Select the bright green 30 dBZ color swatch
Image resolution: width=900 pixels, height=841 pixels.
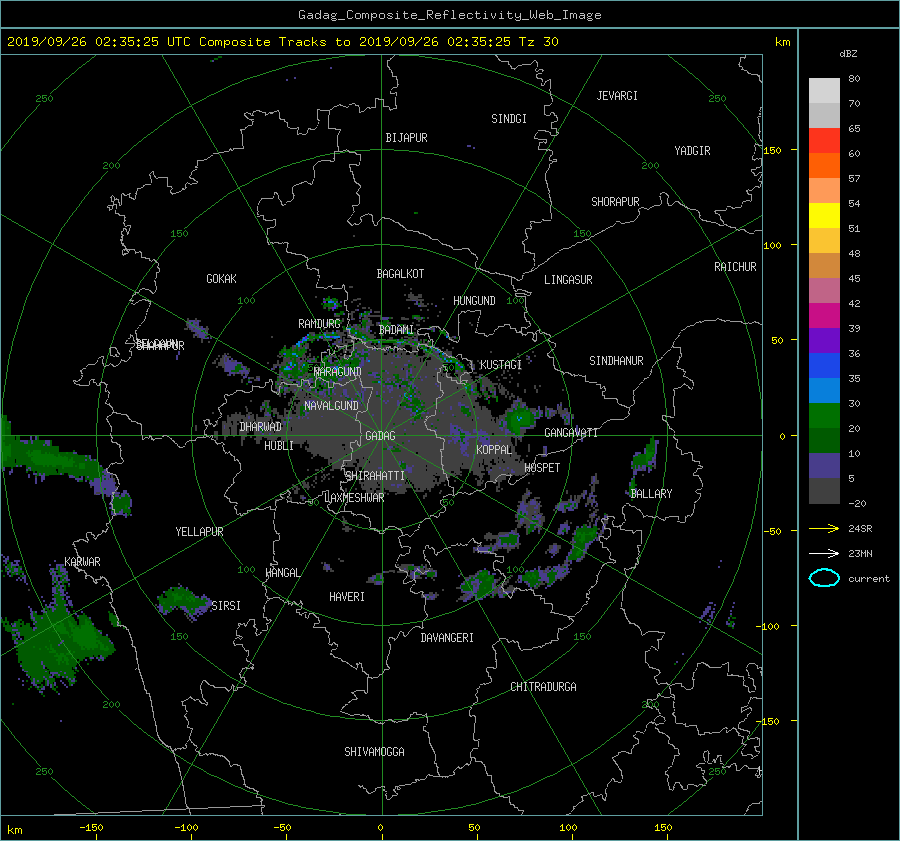click(x=824, y=415)
